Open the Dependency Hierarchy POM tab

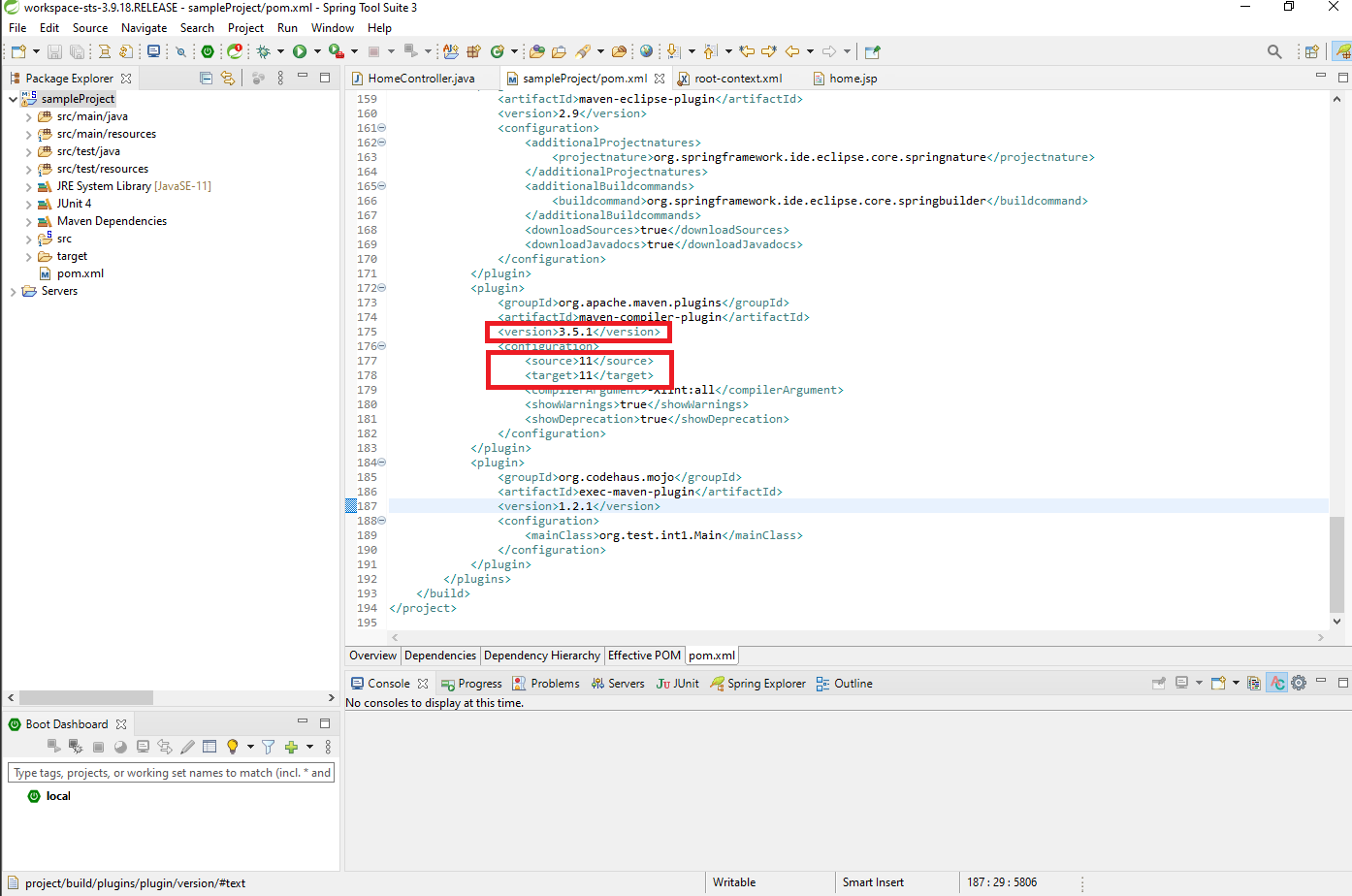(x=542, y=656)
